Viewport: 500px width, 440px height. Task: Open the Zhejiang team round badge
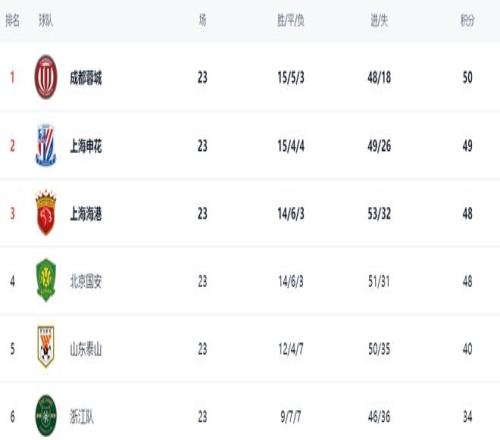click(x=46, y=415)
